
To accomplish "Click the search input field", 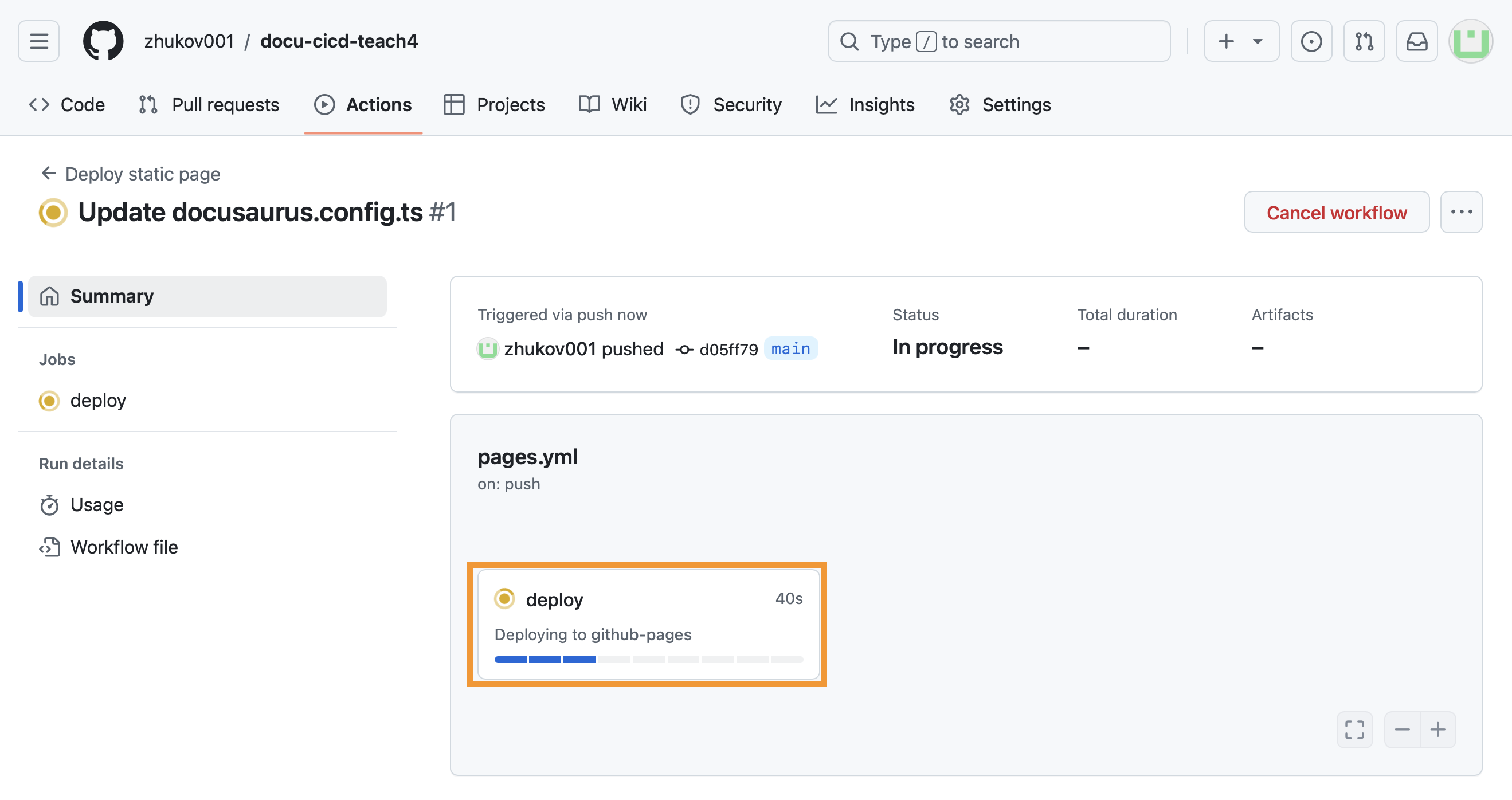I will 998,41.
